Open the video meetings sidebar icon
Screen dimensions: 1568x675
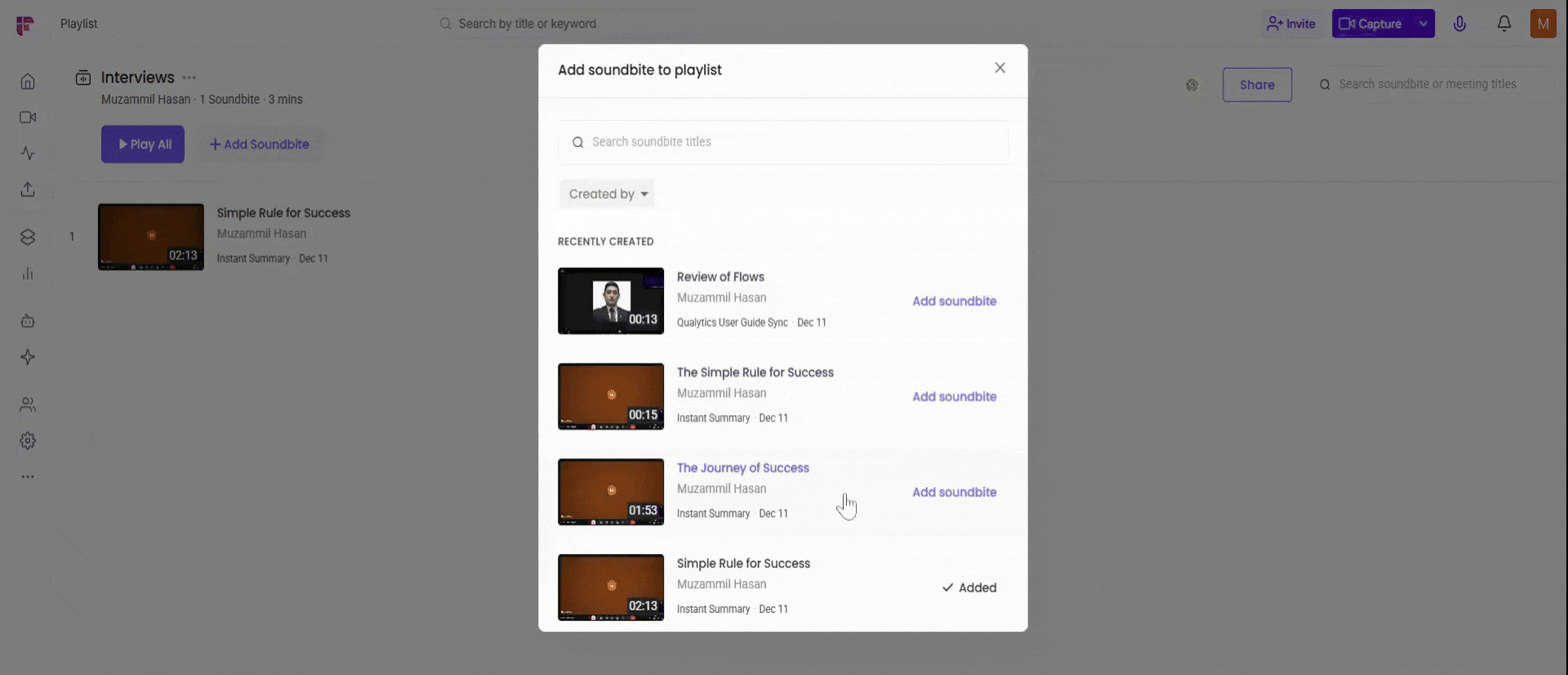pos(28,118)
